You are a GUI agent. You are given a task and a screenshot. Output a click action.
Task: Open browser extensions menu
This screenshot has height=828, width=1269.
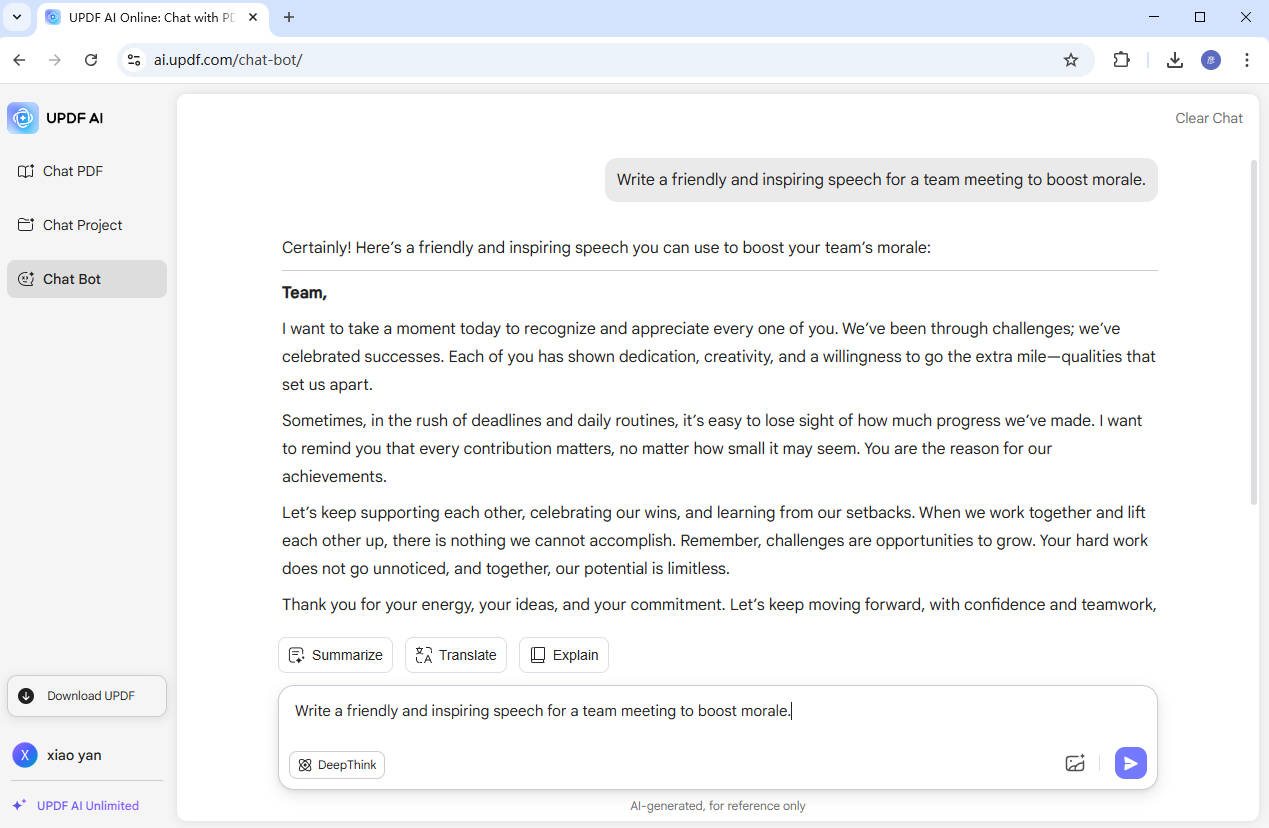click(1122, 60)
